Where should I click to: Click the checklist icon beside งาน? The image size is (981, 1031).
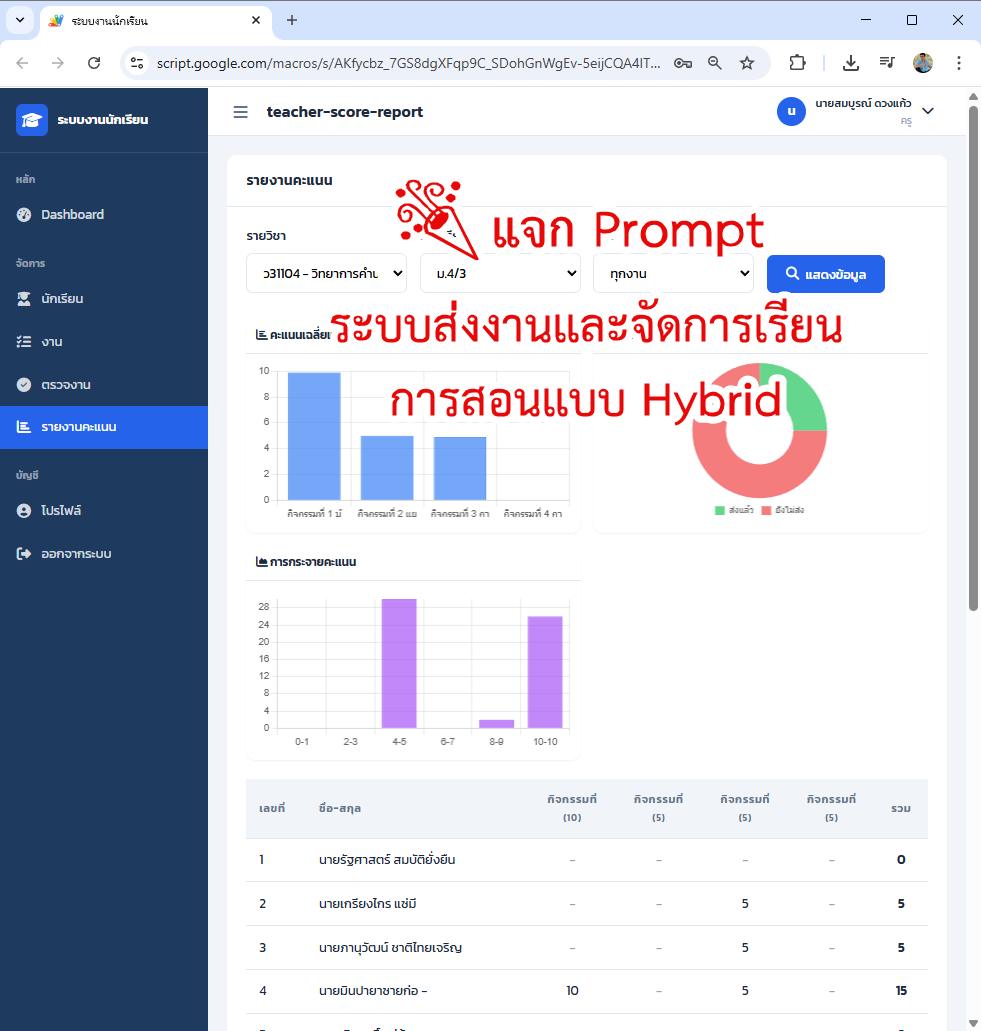pyautogui.click(x=24, y=341)
